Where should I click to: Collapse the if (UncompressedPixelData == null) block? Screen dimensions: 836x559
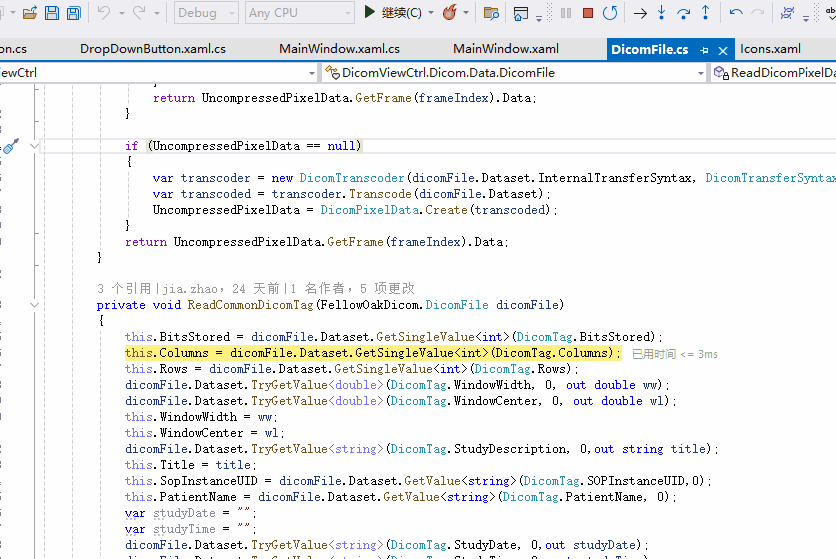(x=34, y=146)
